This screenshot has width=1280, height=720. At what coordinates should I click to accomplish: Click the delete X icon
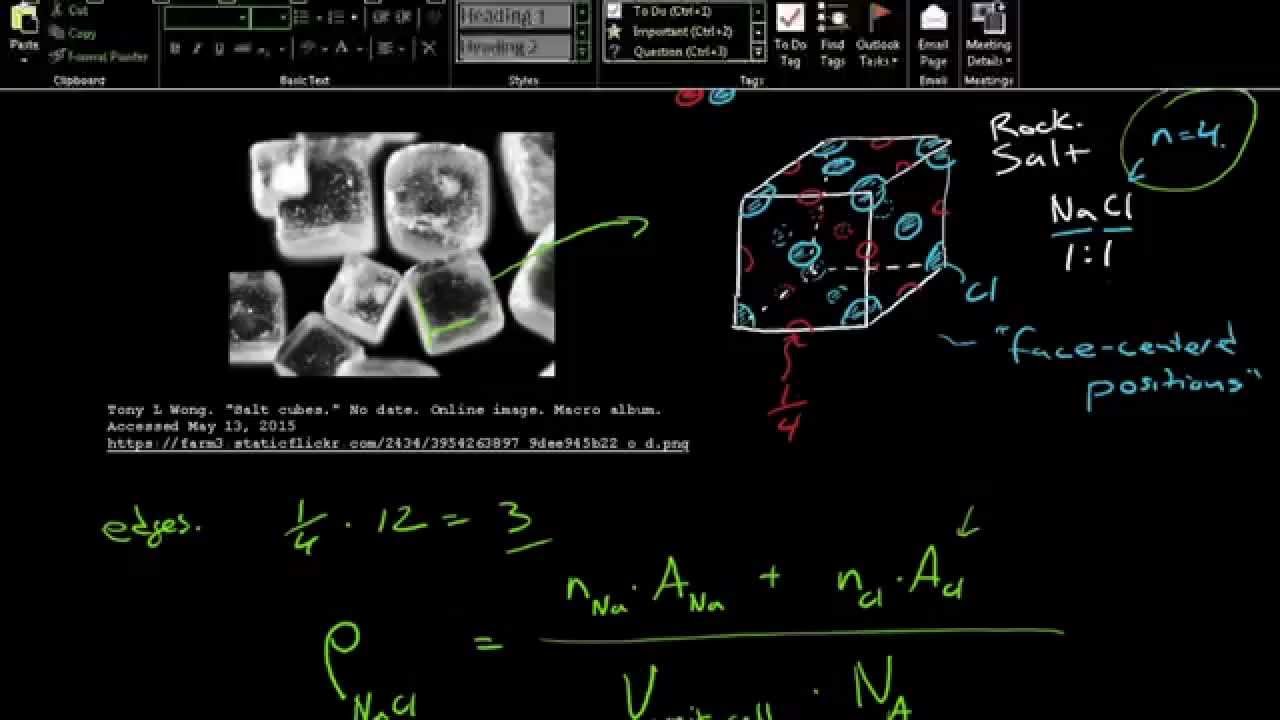[x=429, y=48]
